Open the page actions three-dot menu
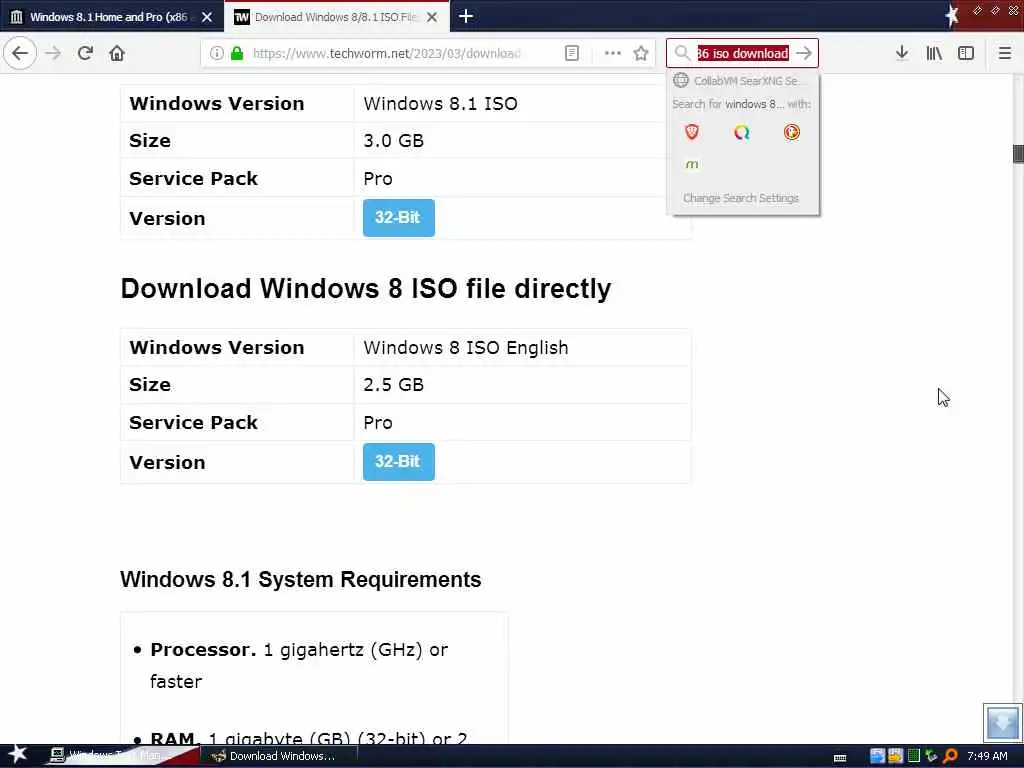1024x768 pixels. tap(612, 53)
